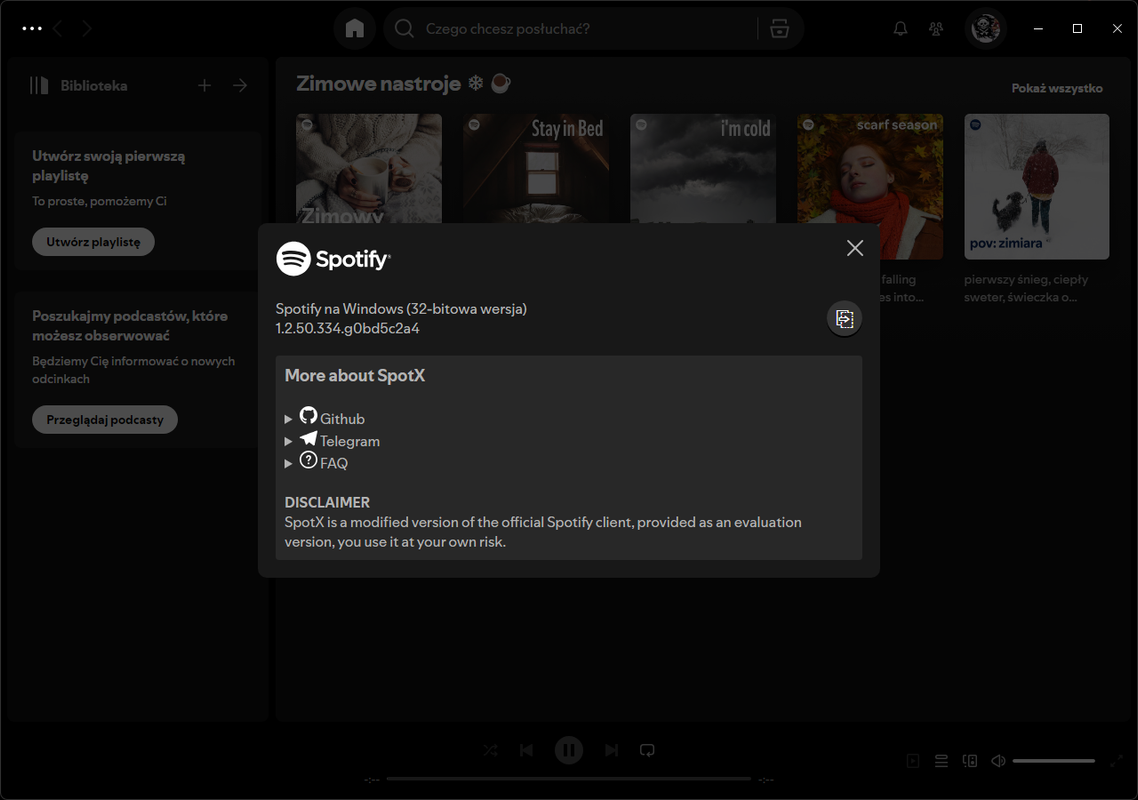Expand library with the arrow icon

[240, 86]
